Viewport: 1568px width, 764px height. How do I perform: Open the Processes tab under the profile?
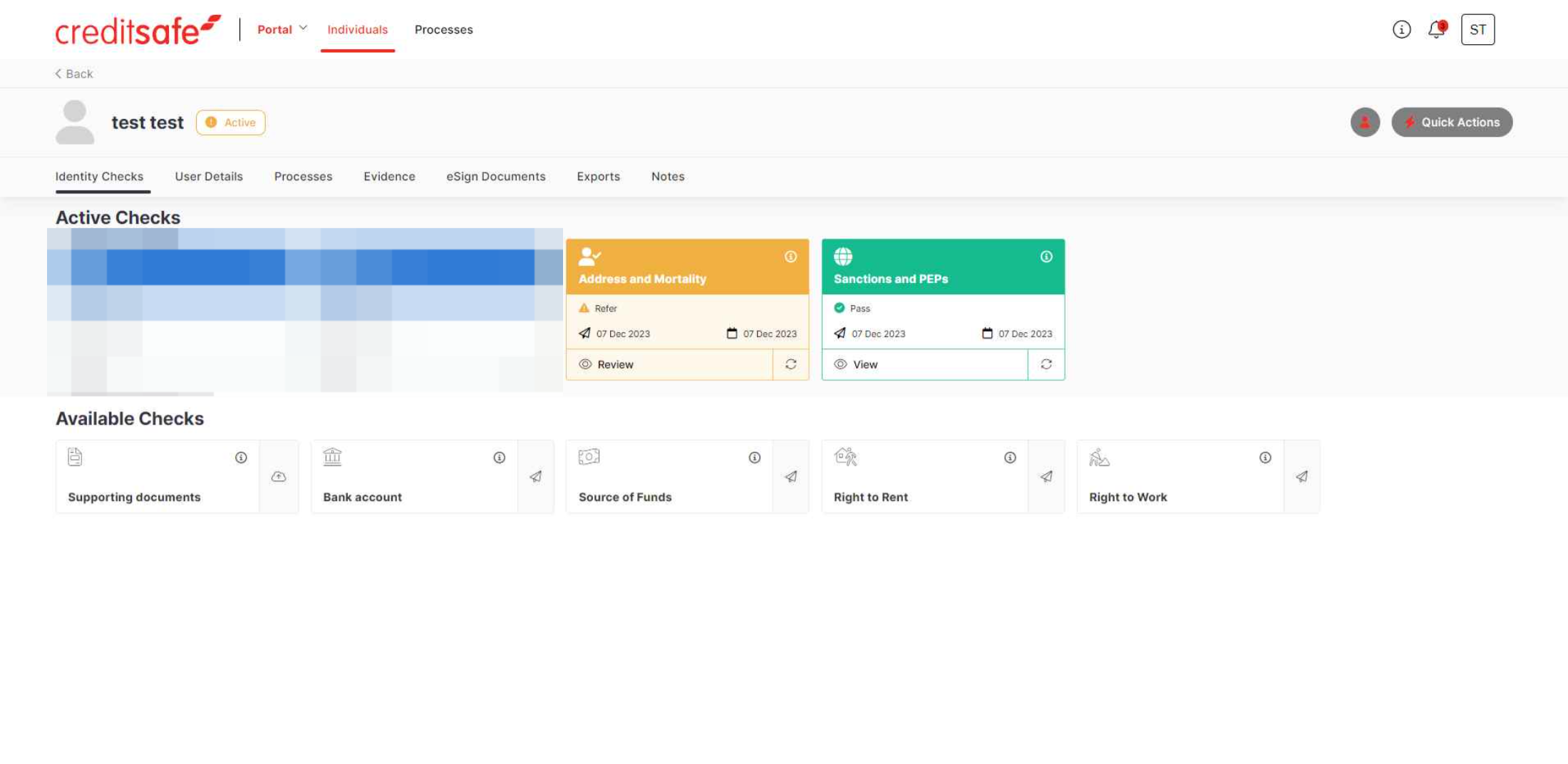coord(303,176)
